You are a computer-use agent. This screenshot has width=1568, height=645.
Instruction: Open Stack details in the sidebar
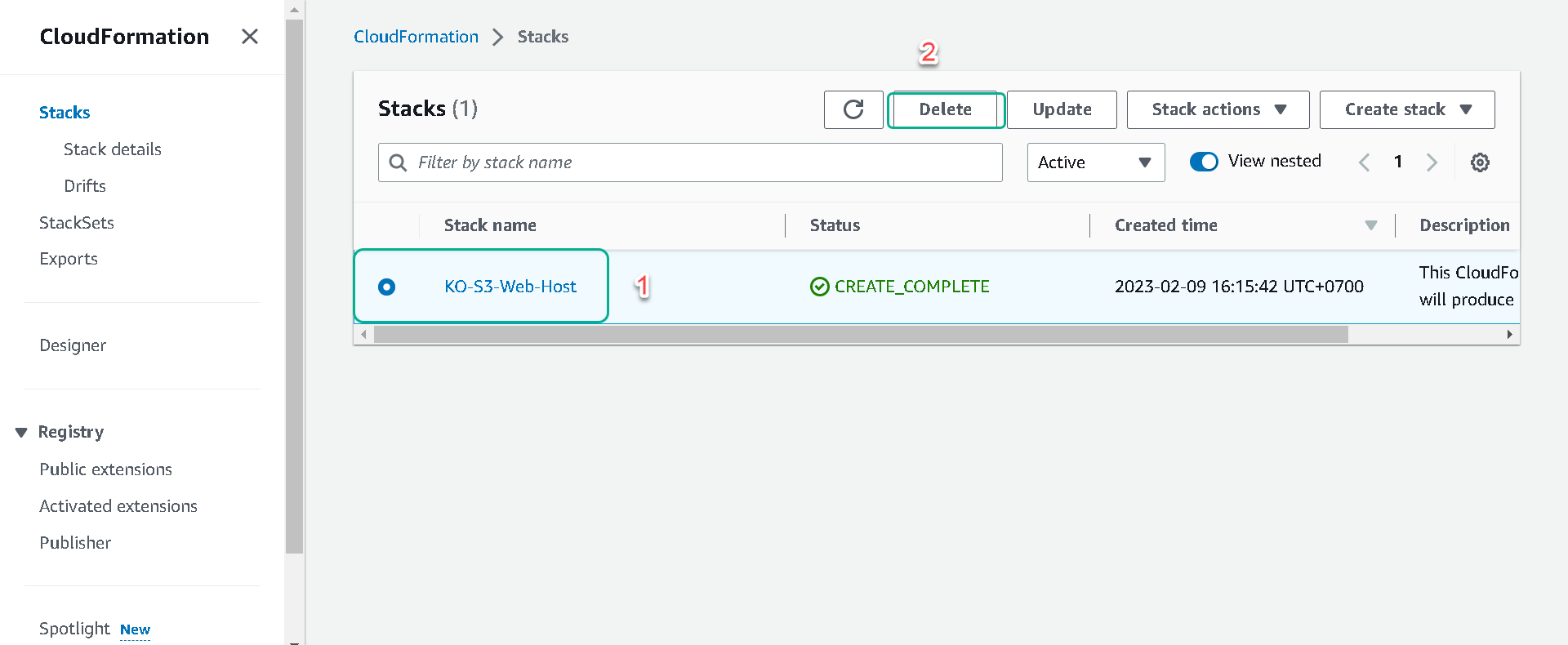point(113,149)
